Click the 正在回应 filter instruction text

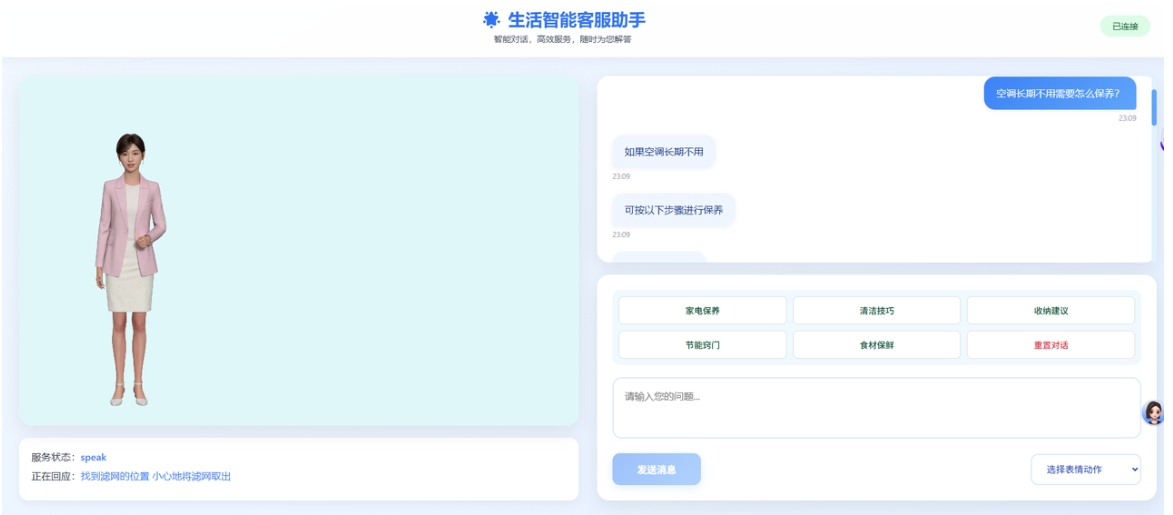pyautogui.click(x=156, y=477)
